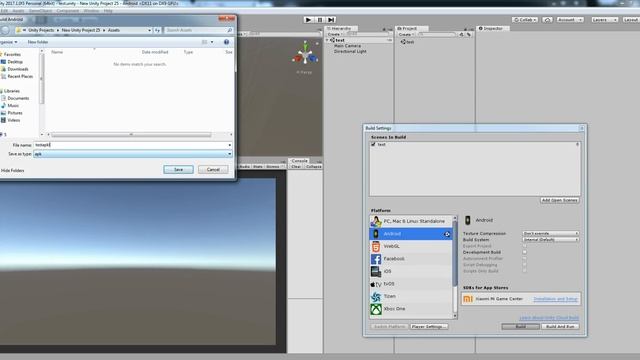Click the Build And Run button
The width and height of the screenshot is (640, 360).
point(560,327)
